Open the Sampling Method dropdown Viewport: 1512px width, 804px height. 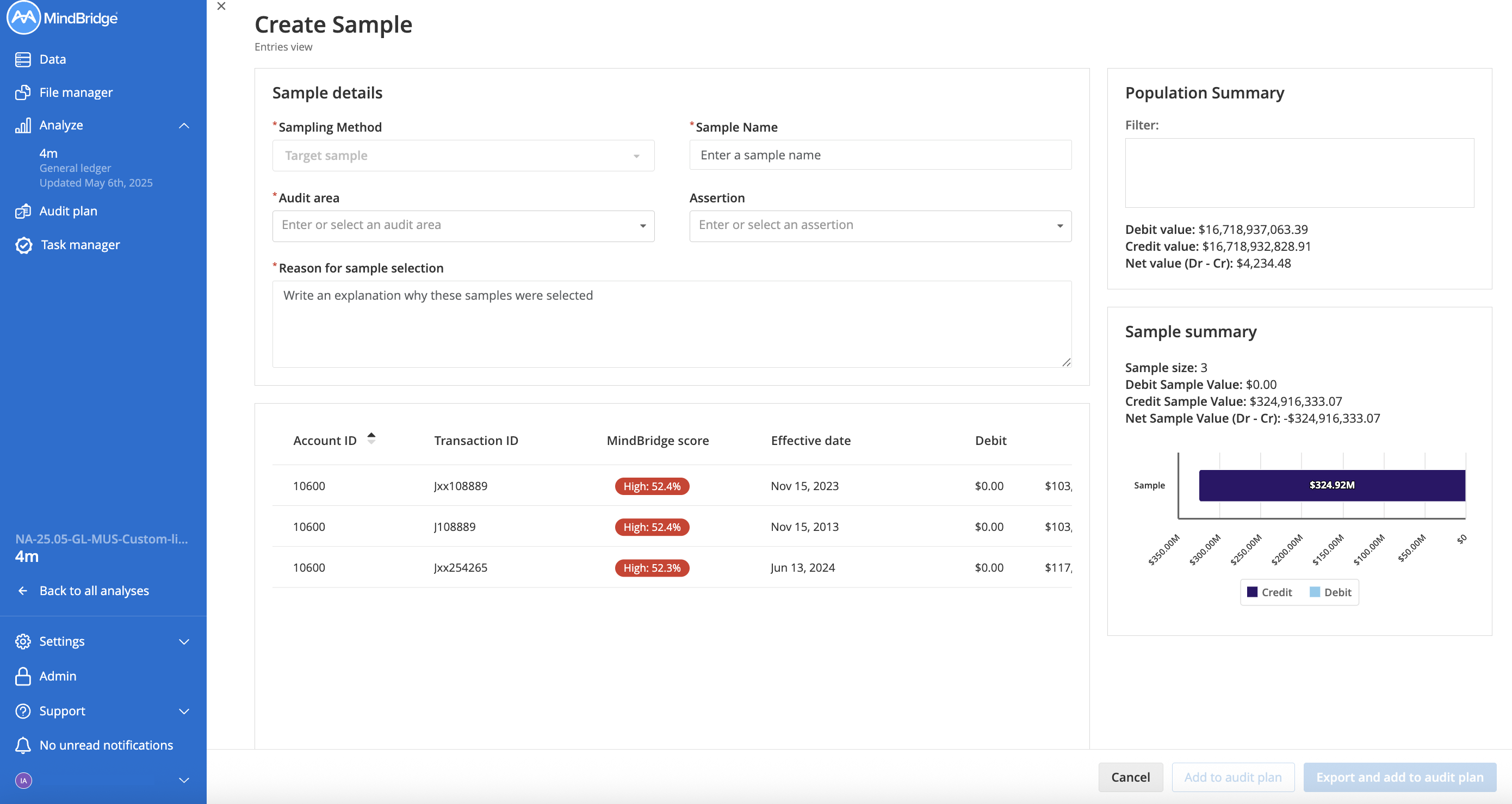coord(637,156)
